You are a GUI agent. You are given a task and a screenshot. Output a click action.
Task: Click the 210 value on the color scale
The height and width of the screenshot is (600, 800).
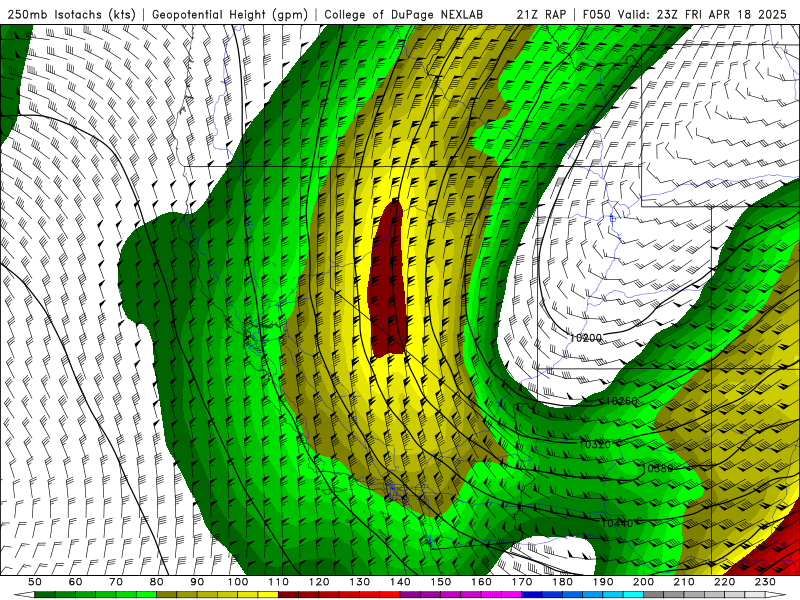[x=685, y=582]
